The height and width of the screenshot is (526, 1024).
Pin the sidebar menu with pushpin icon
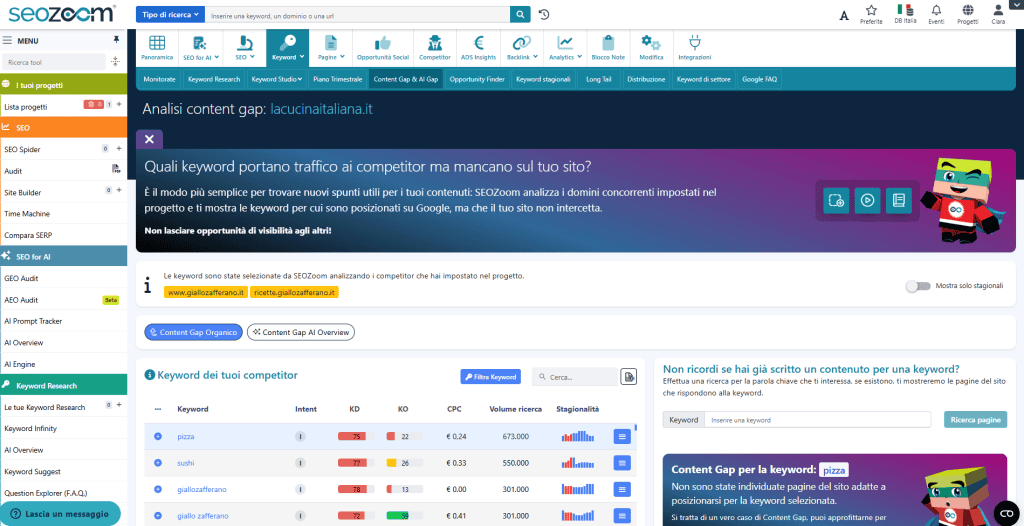[116, 41]
